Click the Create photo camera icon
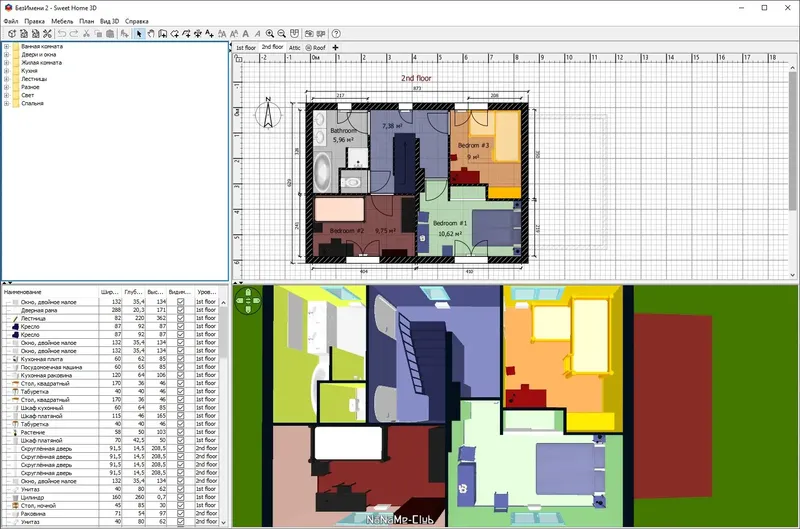800x529 pixels. point(309,34)
